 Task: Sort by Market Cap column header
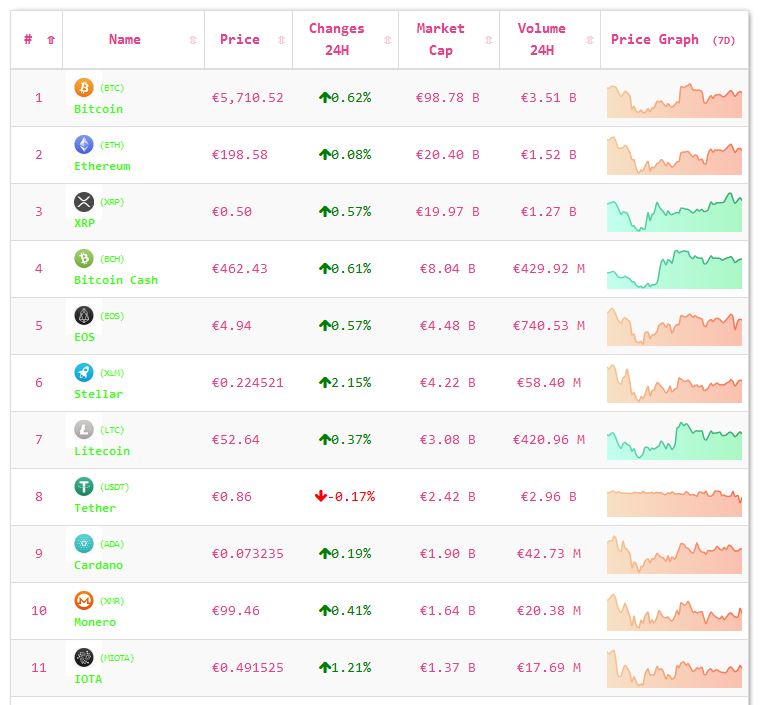click(x=441, y=40)
